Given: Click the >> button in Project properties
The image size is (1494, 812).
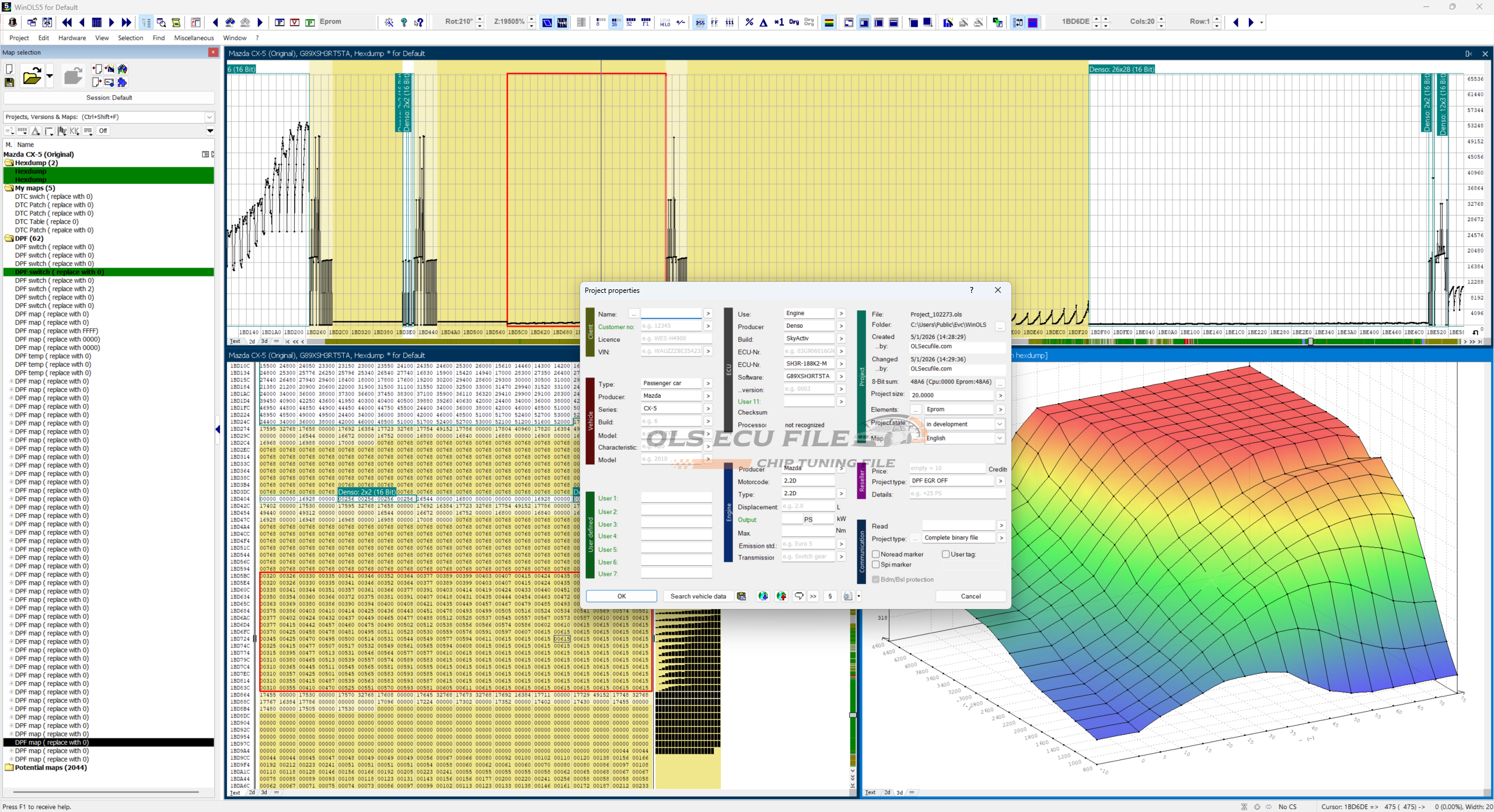Looking at the screenshot, I should (x=813, y=596).
